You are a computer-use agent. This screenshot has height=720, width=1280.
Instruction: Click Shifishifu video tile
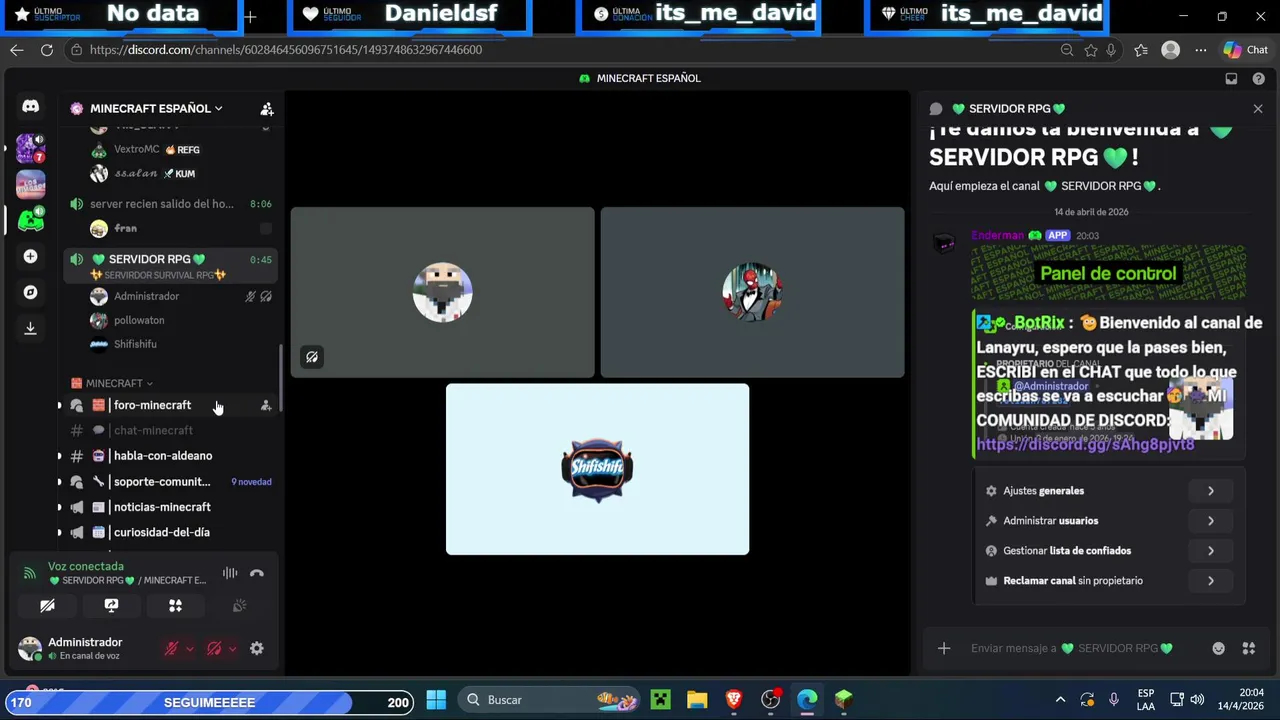[597, 469]
